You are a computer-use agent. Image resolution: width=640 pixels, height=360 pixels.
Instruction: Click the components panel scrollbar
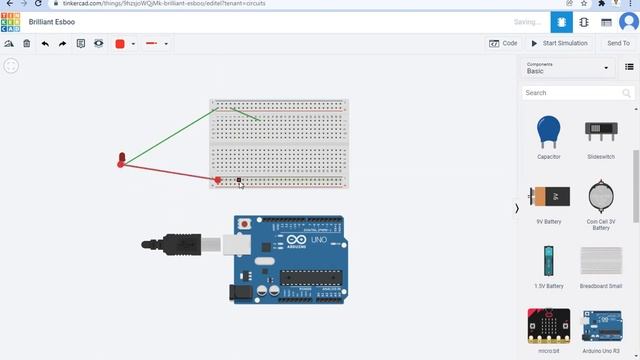click(x=636, y=186)
